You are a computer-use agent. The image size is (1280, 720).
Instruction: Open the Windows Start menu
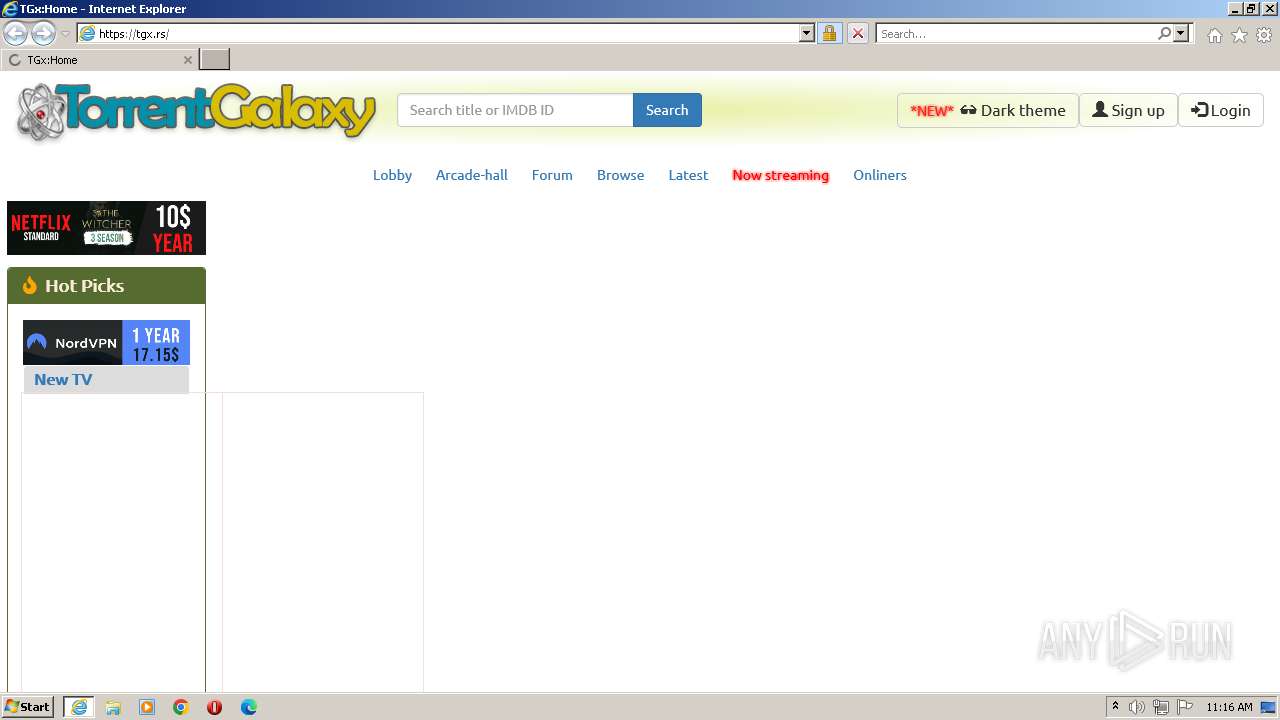pyautogui.click(x=28, y=707)
